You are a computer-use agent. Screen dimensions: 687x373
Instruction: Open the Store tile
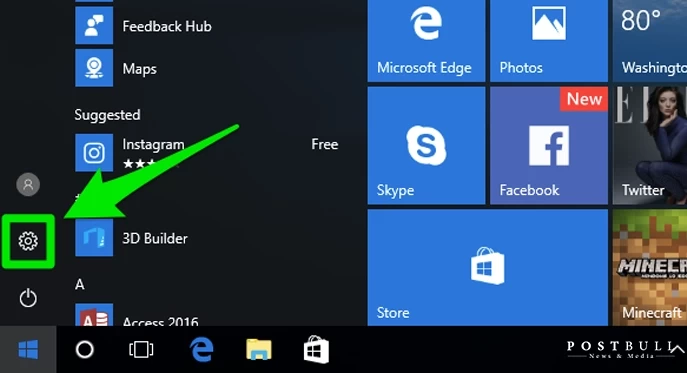(488, 267)
